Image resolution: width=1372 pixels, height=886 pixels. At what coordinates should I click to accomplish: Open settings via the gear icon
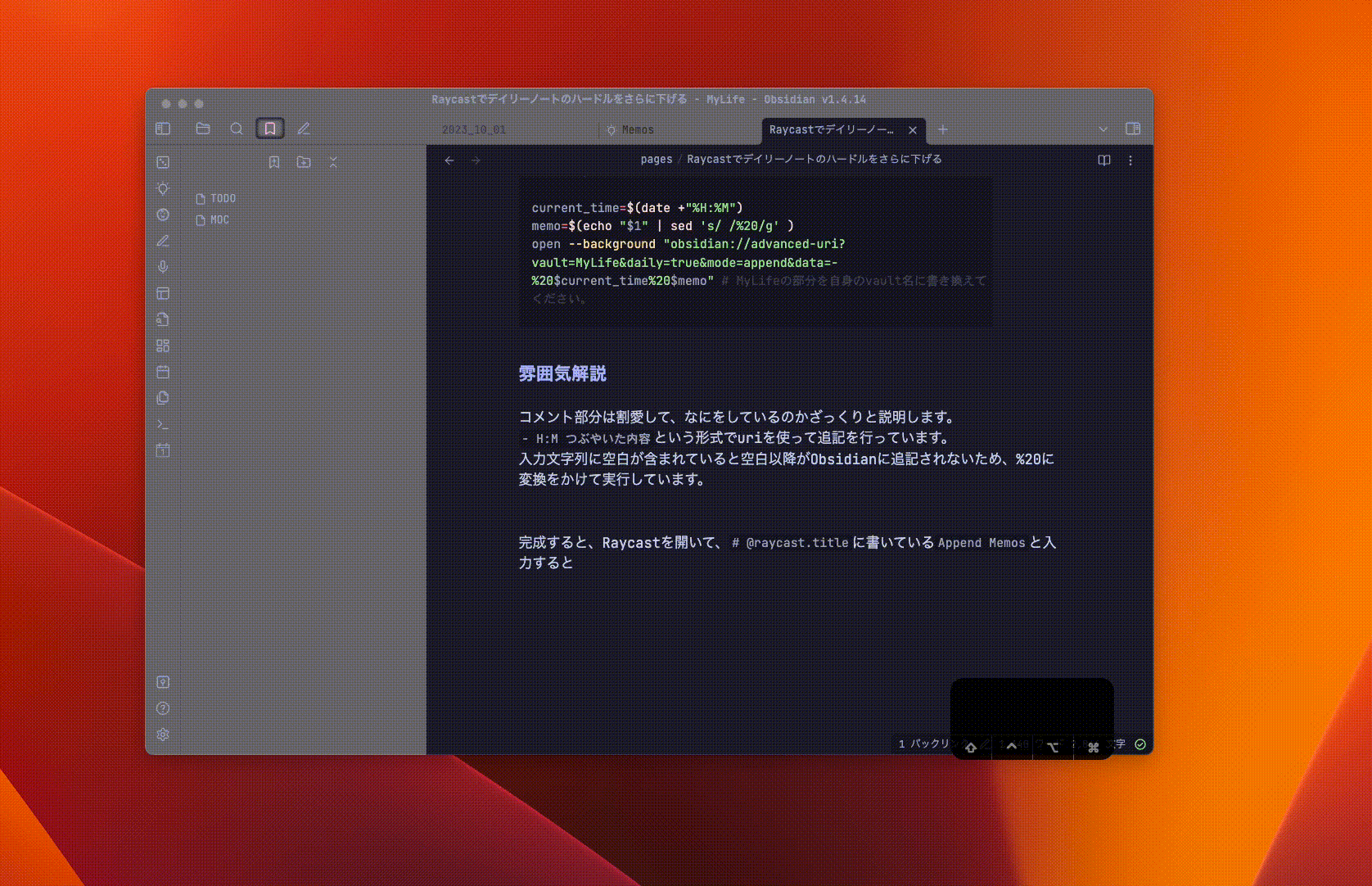163,735
